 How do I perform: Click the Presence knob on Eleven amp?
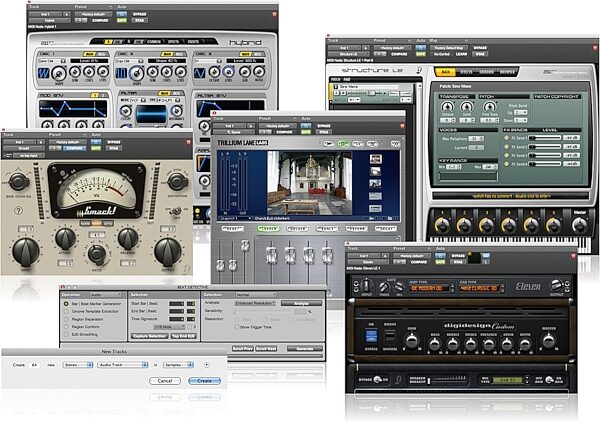[489, 344]
